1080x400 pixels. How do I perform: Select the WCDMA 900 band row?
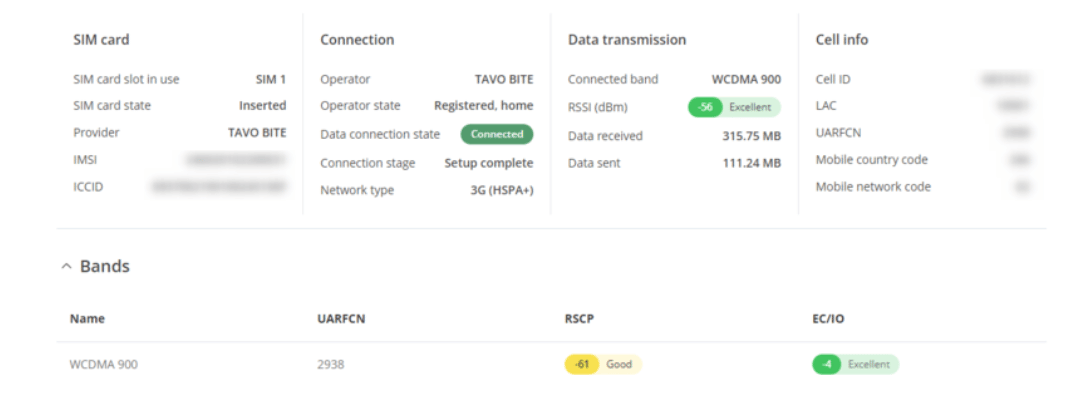click(104, 364)
